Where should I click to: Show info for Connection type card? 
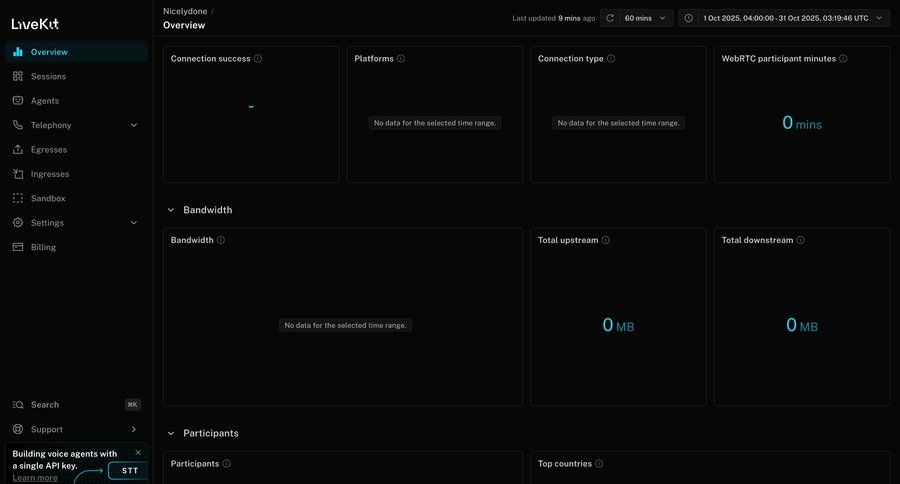611,59
